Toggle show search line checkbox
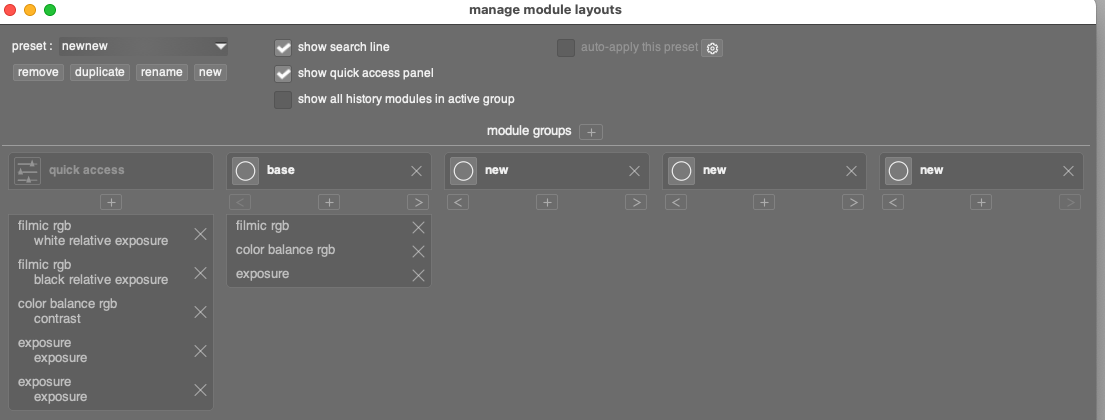This screenshot has height=420, width=1105. (284, 47)
